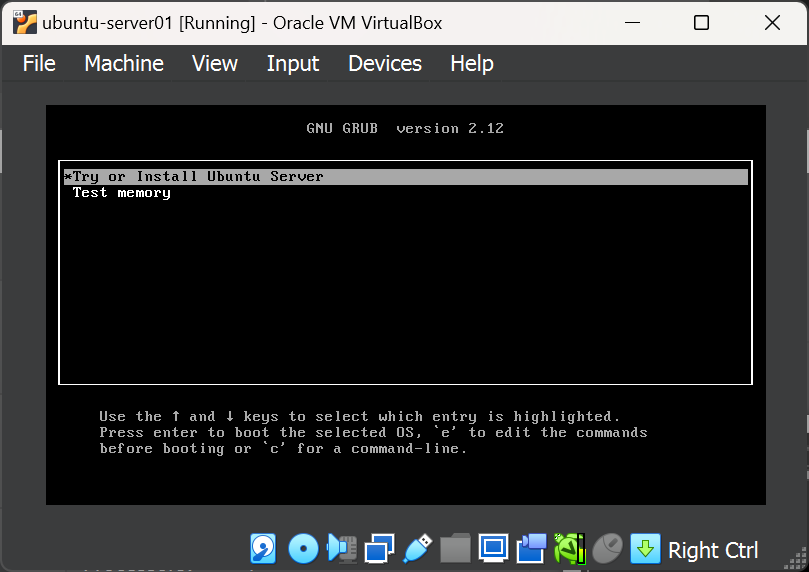Click the keyboard capture arrow icon
The width and height of the screenshot is (809, 572).
tap(645, 548)
